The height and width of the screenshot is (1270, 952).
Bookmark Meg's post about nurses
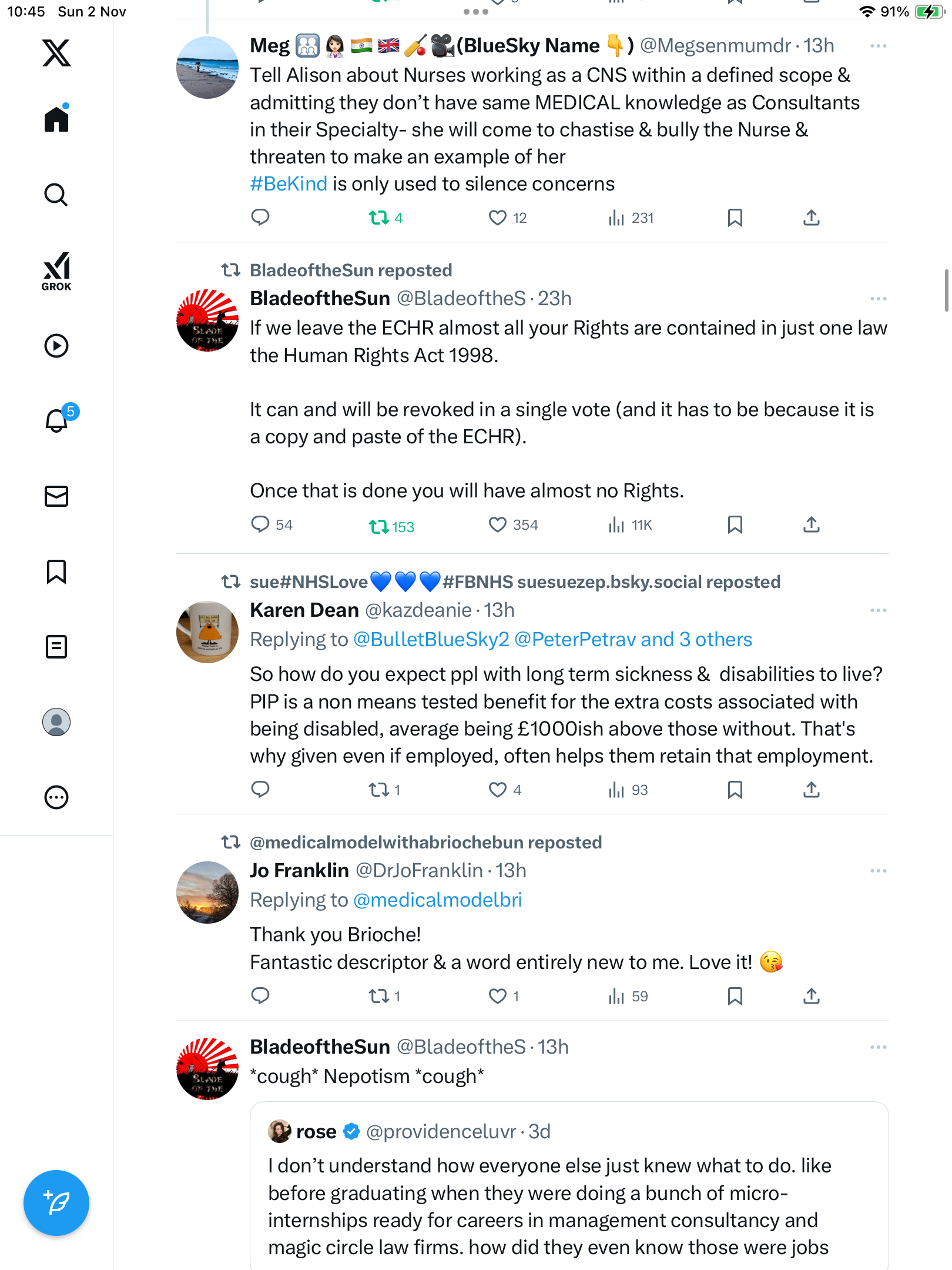(735, 218)
